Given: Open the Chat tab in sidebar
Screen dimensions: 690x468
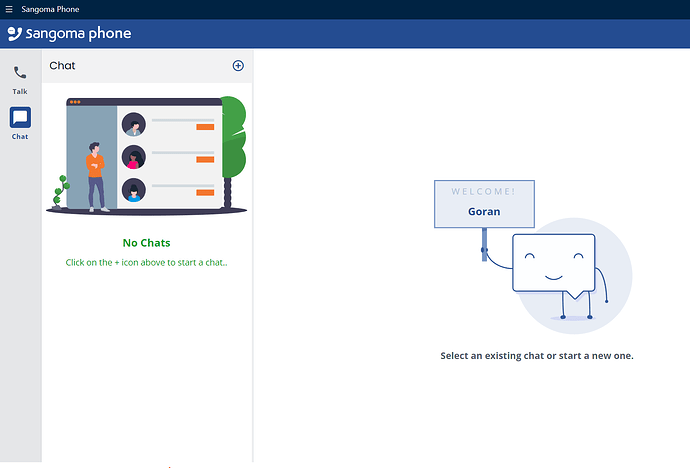Looking at the screenshot, I should pyautogui.click(x=20, y=123).
